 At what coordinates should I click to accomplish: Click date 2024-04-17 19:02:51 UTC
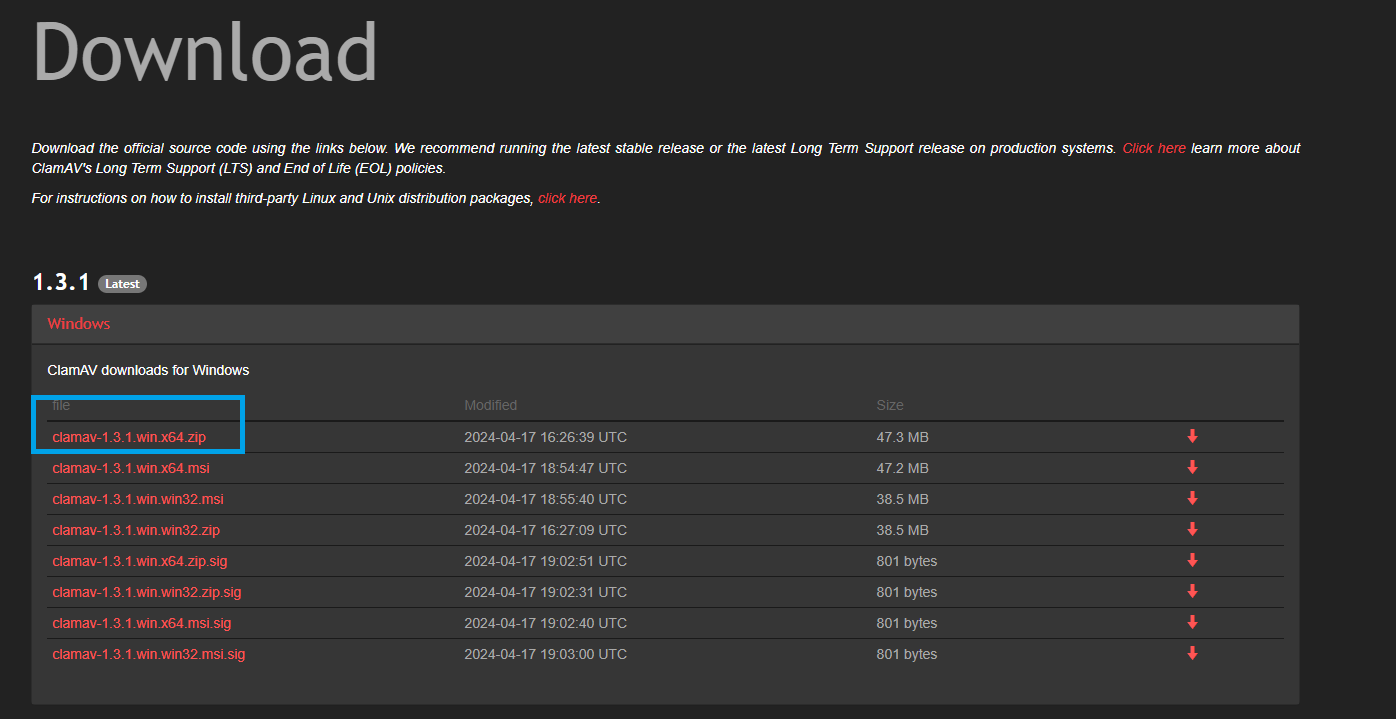545,561
